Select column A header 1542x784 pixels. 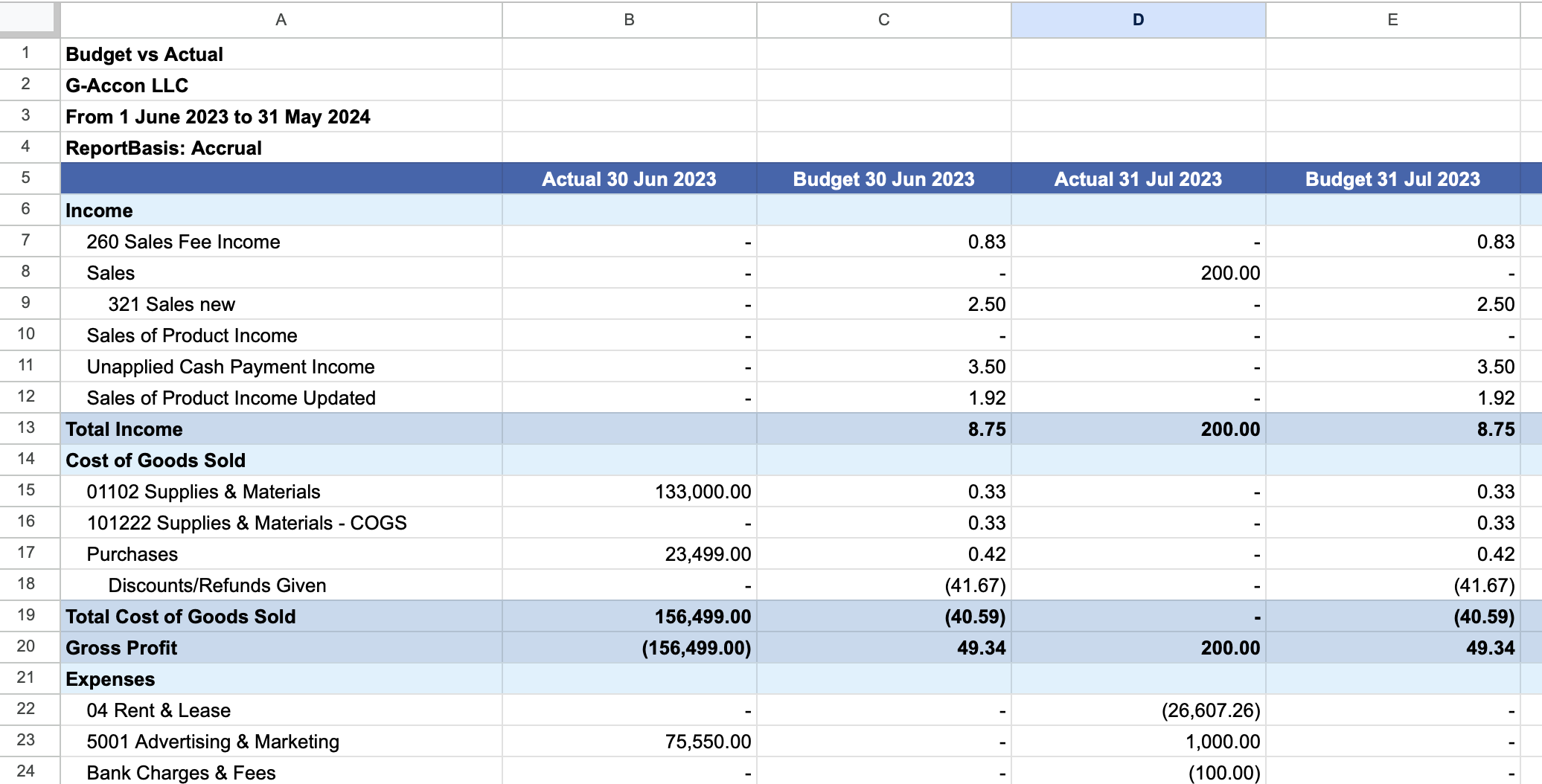point(281,20)
